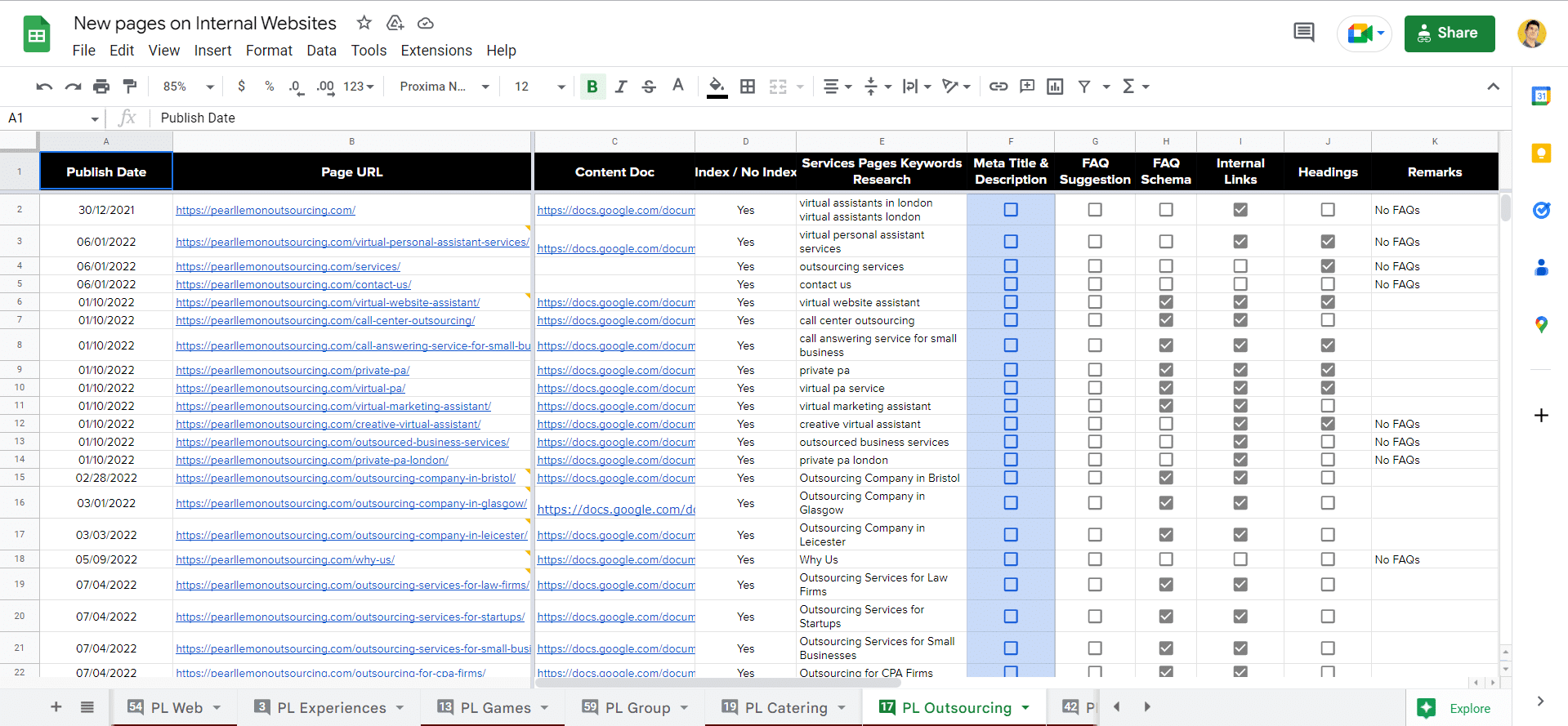Screen dimensions: 1568x726
Task: Check Meta Title box for row 2
Action: pos(1011,210)
